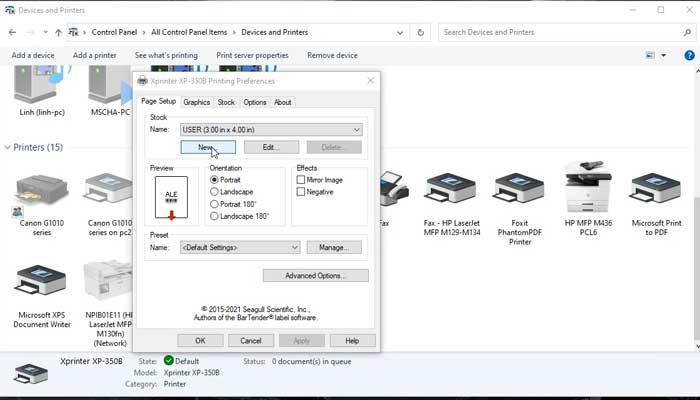Expand the address bar history dropdown
Screen dimensions: 700x400
(400, 32)
